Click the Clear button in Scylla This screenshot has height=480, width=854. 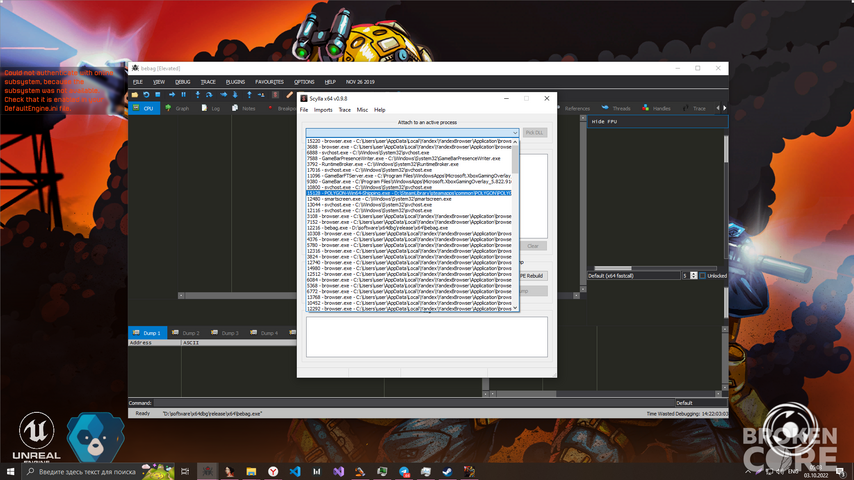click(533, 246)
